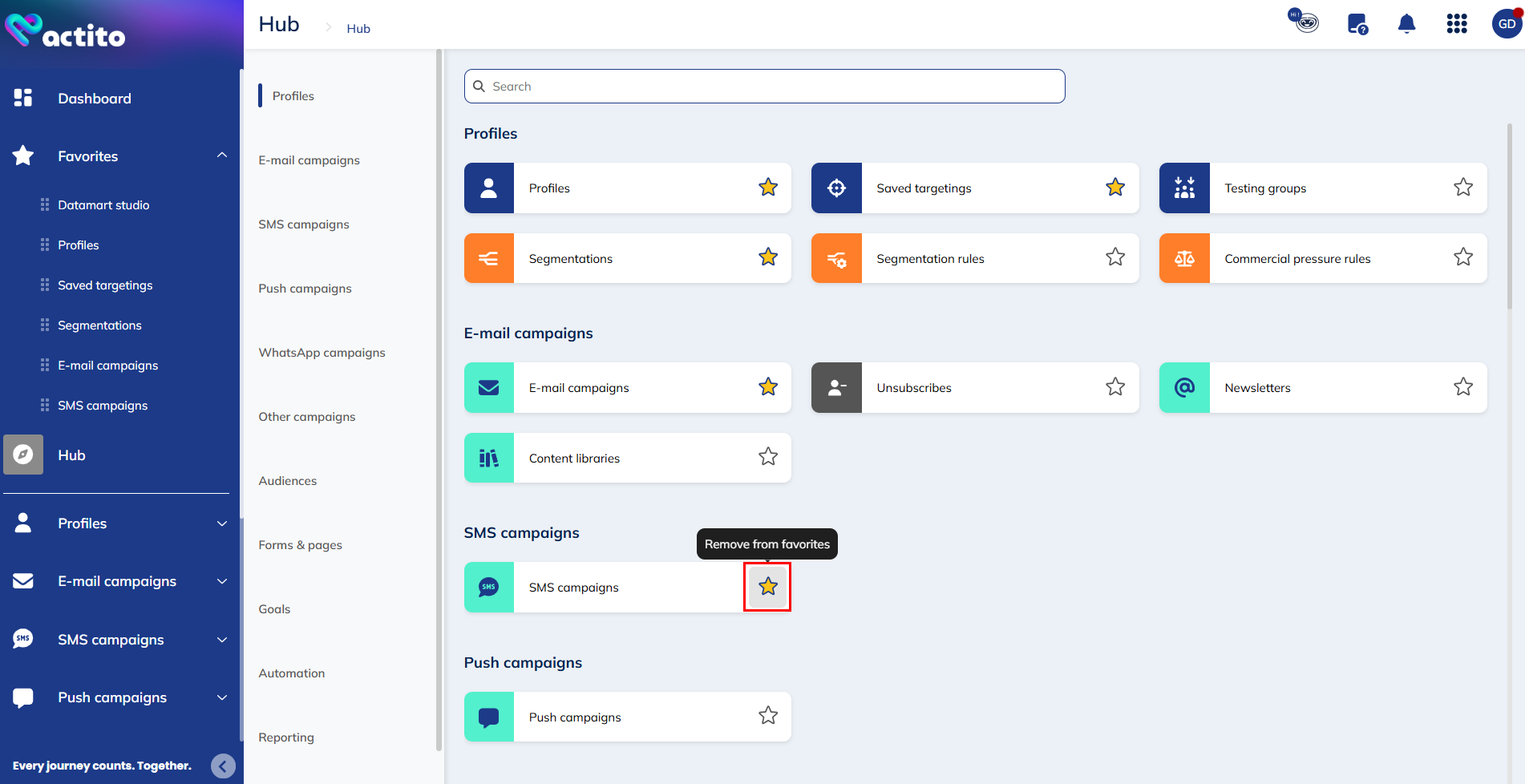Select Automation in the Hub category list
Image resolution: width=1525 pixels, height=784 pixels.
[x=291, y=673]
